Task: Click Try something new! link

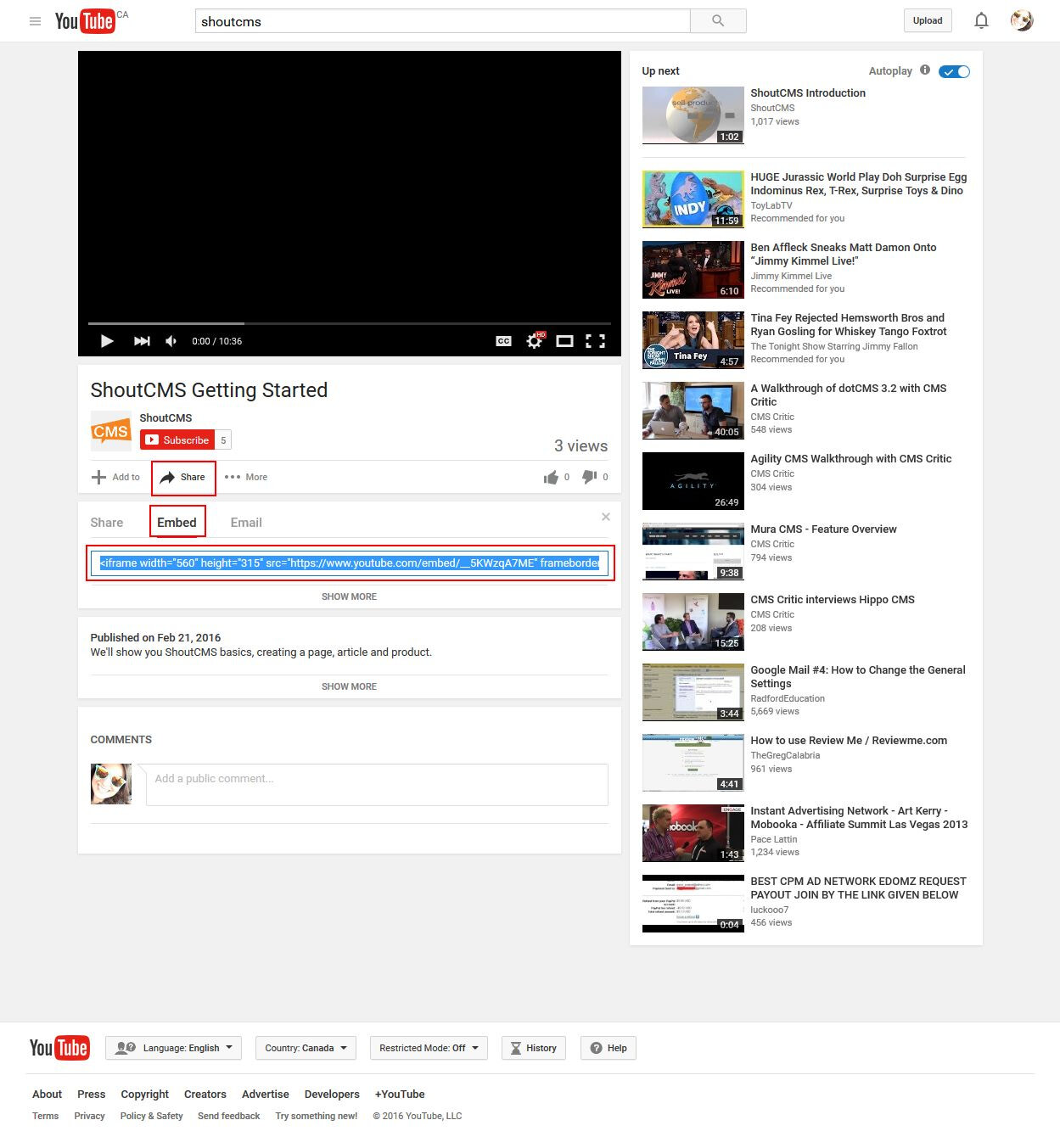Action: pyautogui.click(x=317, y=1116)
